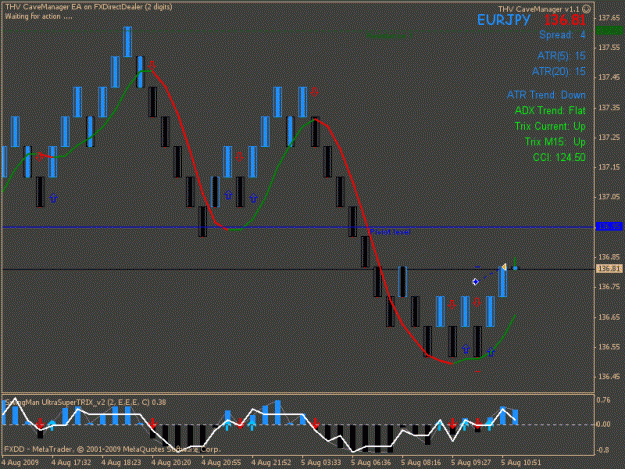Click the leftmost red down arrow in the TRIX panel

click(40, 424)
